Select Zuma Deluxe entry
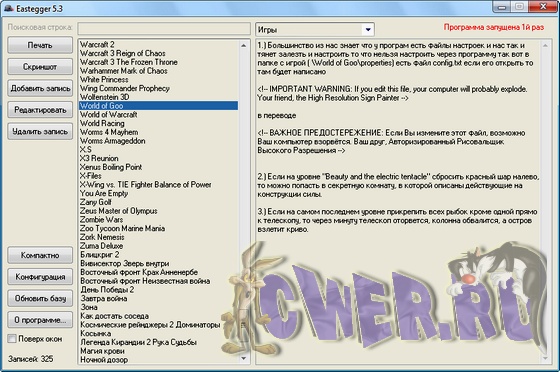This screenshot has width=560, height=372. tap(158, 246)
